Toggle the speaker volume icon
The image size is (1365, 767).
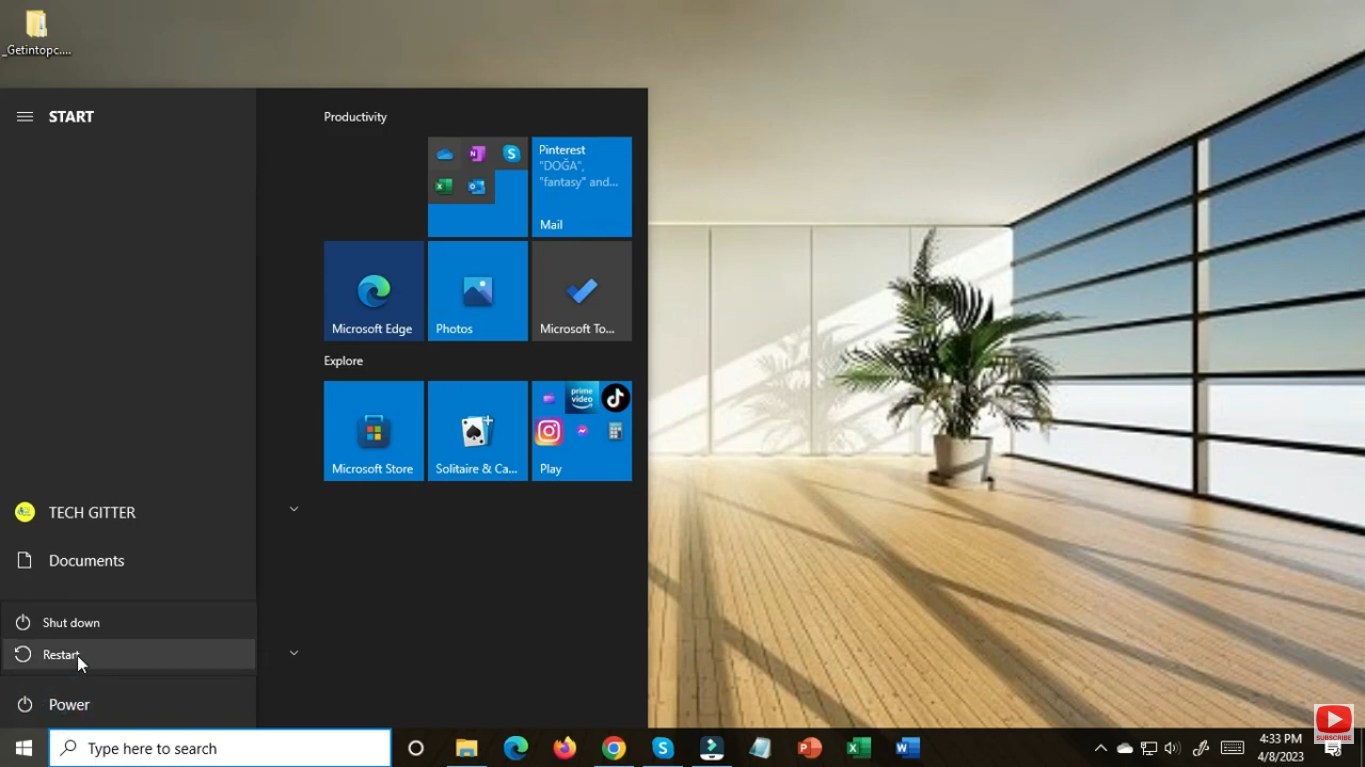[1171, 747]
